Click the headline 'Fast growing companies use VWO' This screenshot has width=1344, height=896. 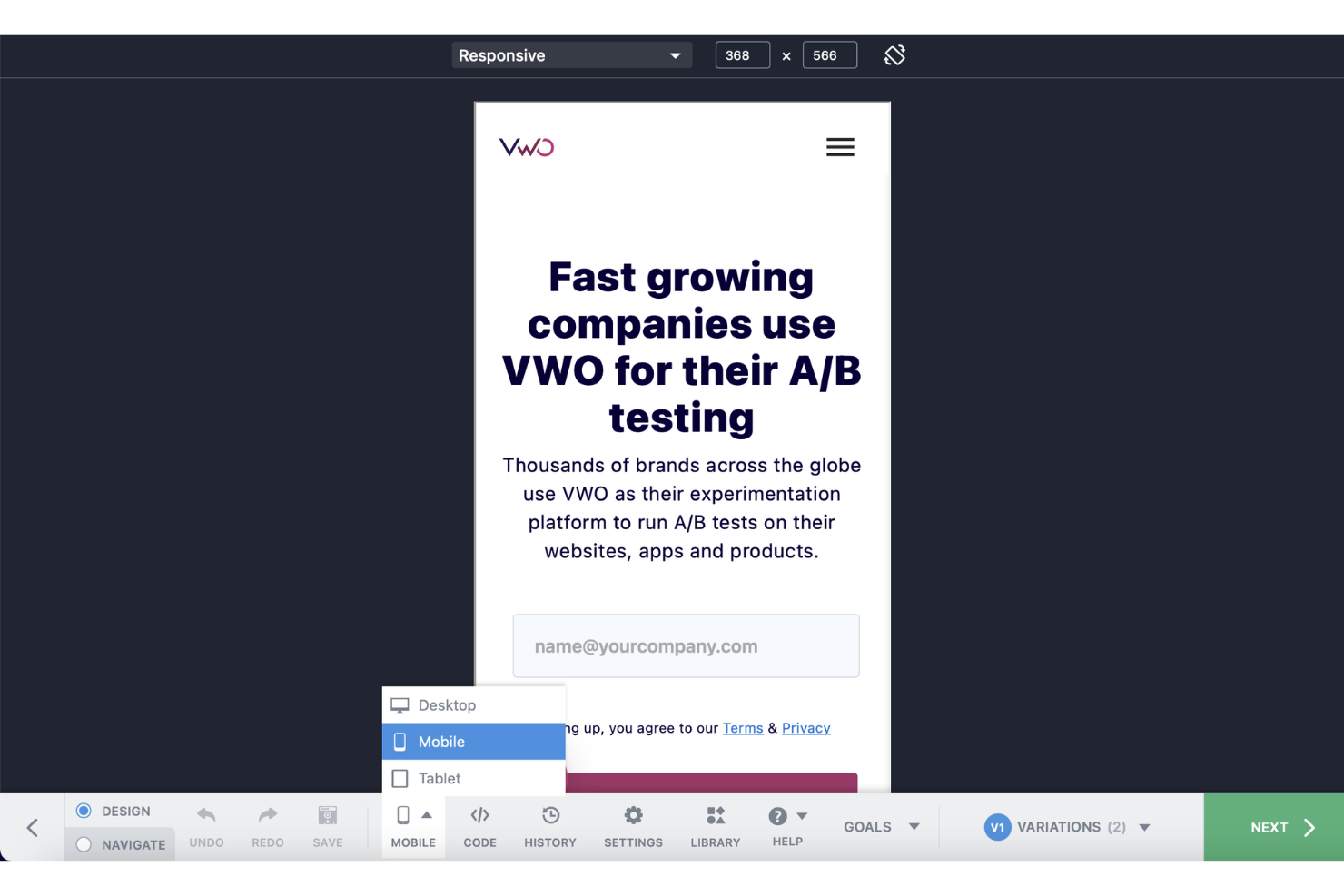pyautogui.click(x=682, y=347)
